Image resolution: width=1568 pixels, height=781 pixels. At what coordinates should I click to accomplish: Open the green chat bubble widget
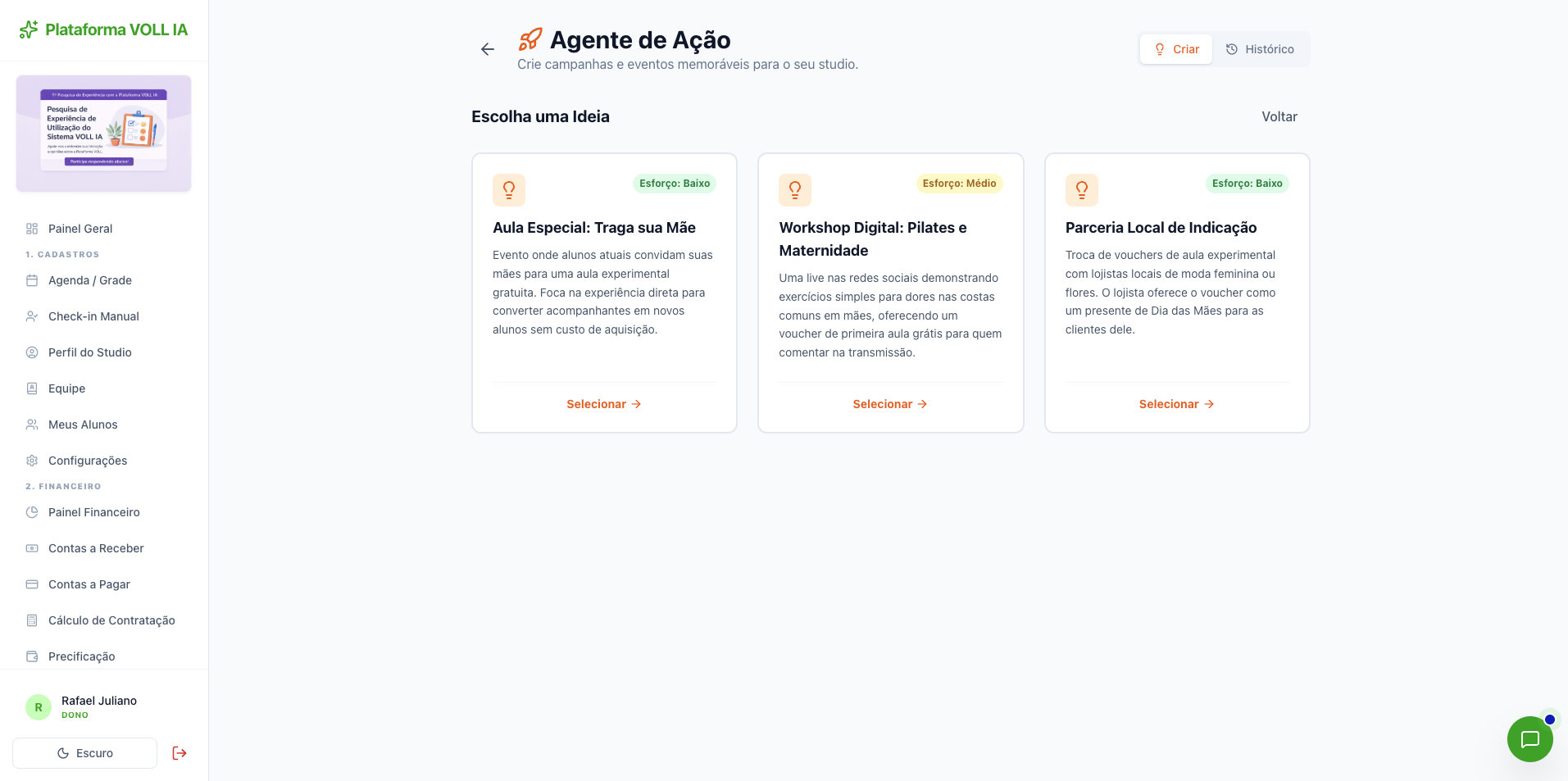click(1529, 739)
